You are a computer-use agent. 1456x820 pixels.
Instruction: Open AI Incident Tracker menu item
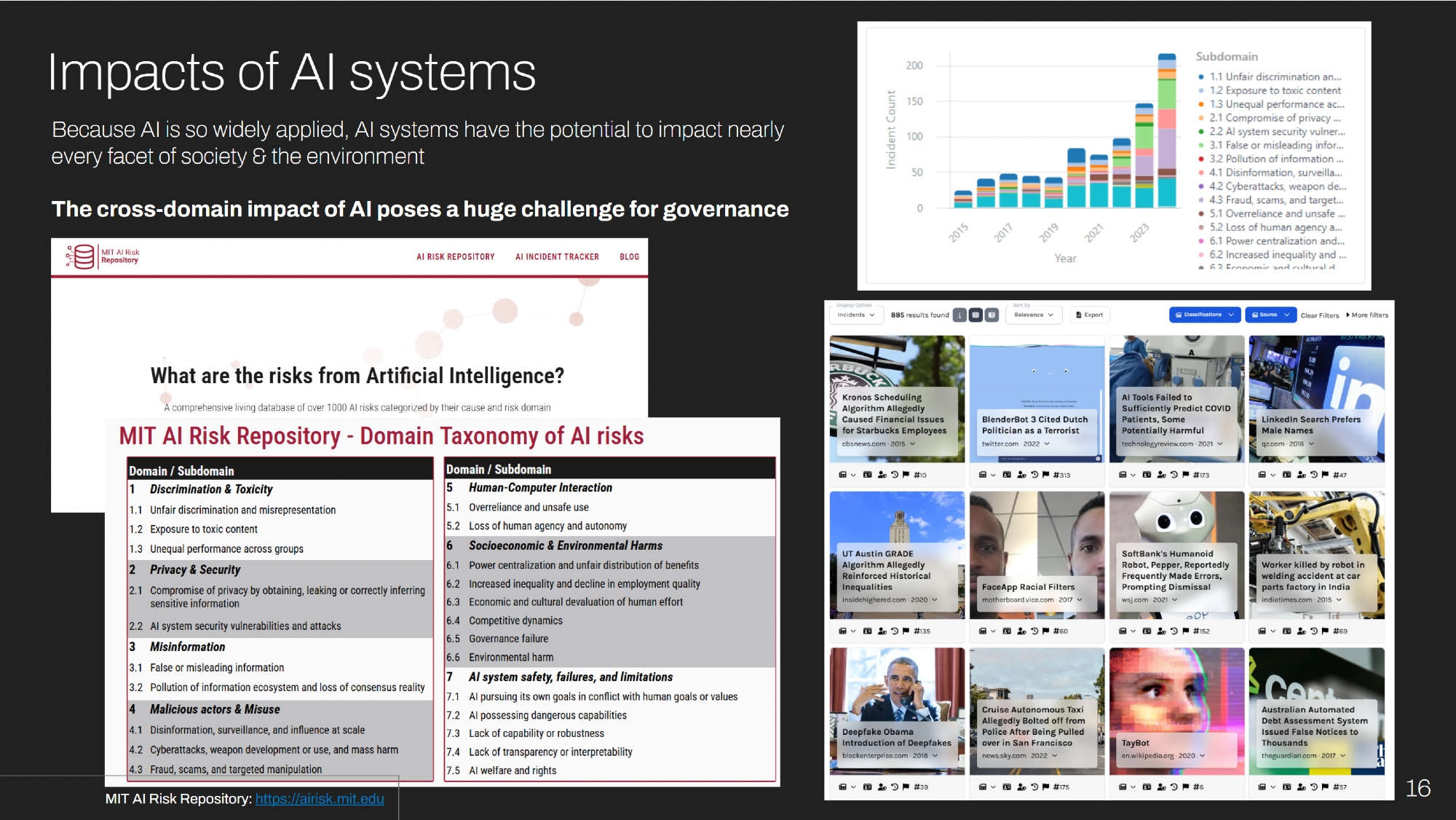tap(557, 257)
